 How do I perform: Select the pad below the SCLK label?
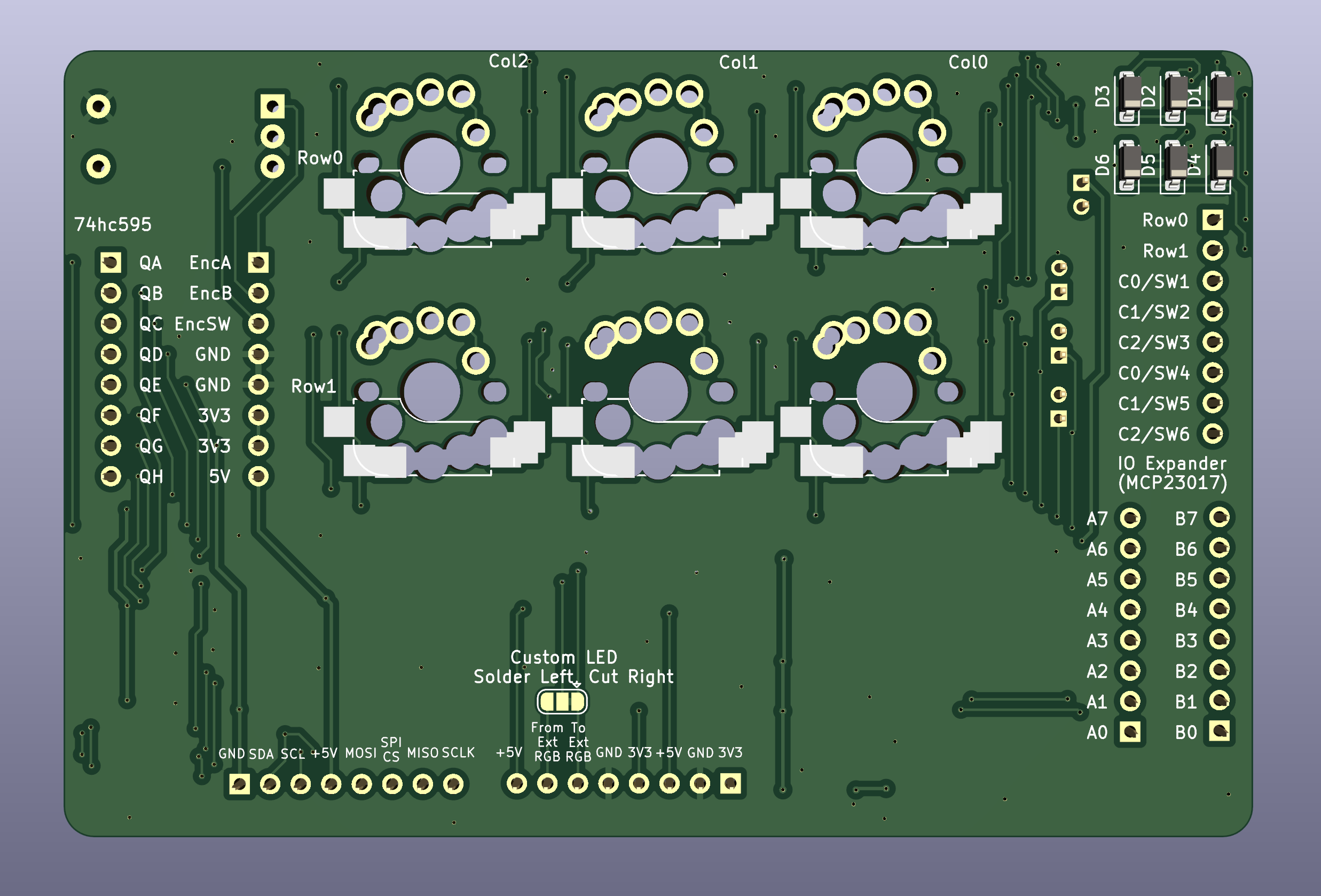(454, 784)
